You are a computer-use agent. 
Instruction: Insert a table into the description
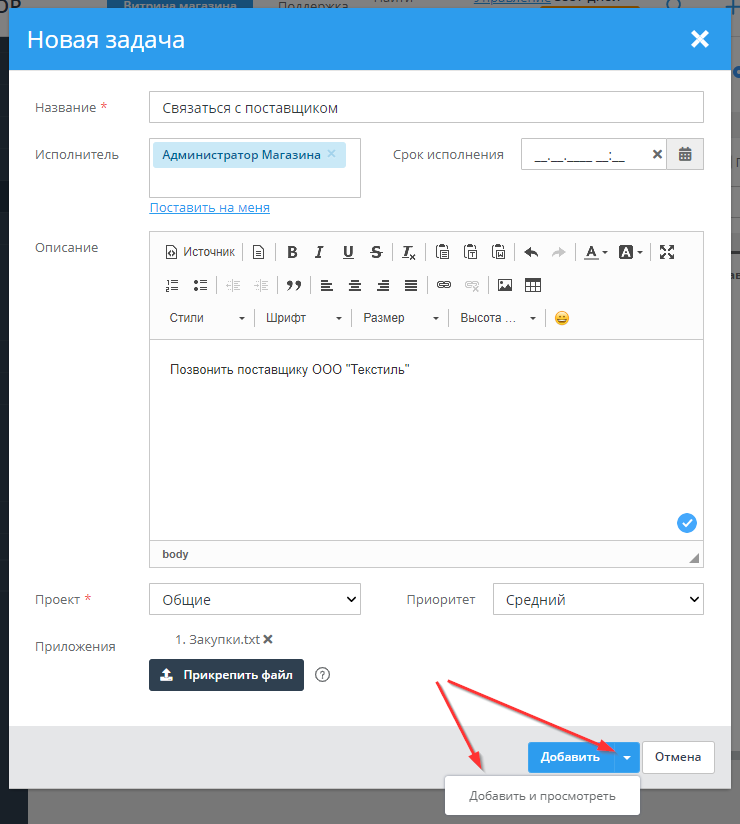tap(533, 285)
